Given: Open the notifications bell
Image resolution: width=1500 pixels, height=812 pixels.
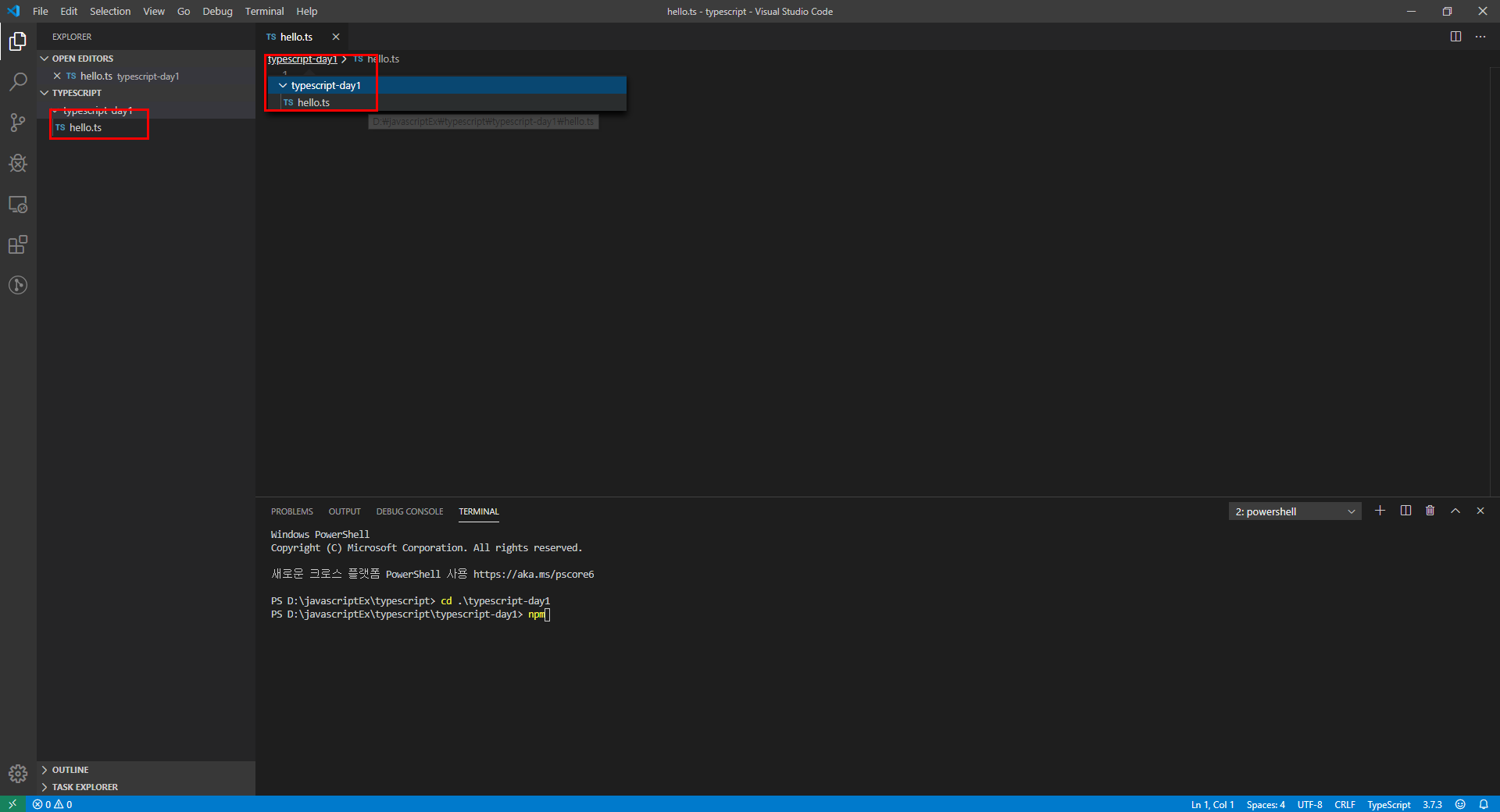Looking at the screenshot, I should tap(1484, 804).
